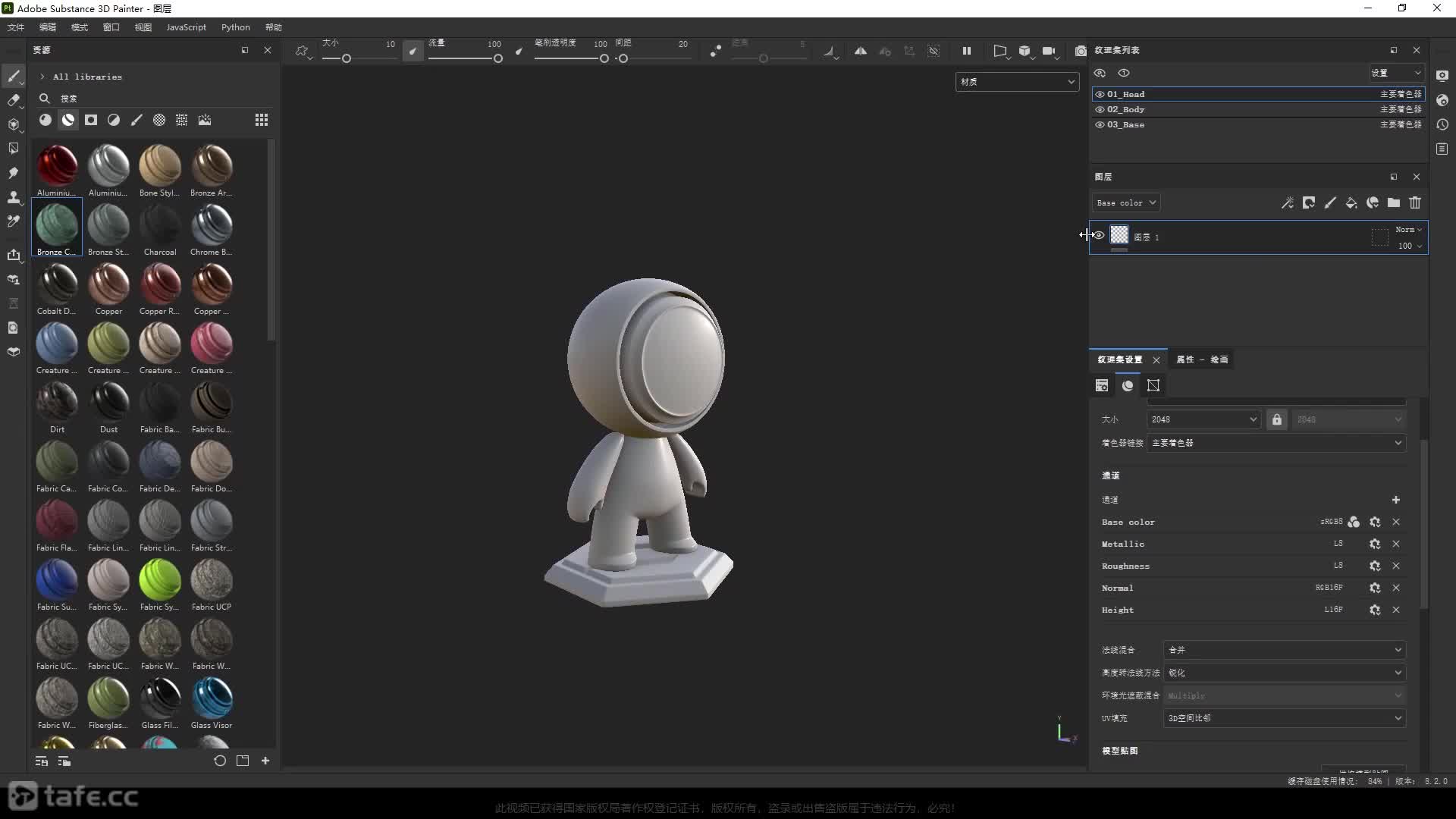Open the 合并 normal mixing dropdown
The height and width of the screenshot is (819, 1456).
click(x=1285, y=650)
